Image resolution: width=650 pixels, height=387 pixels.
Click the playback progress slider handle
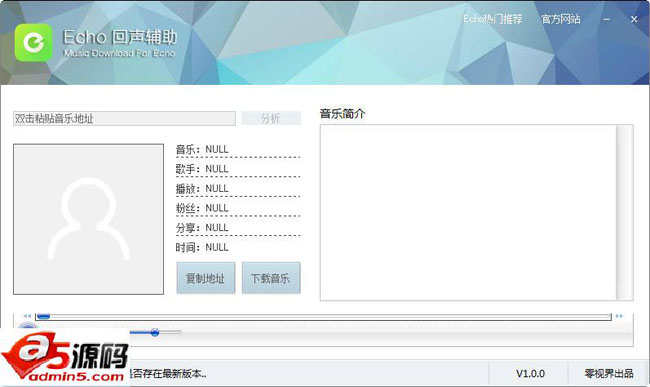click(x=43, y=317)
